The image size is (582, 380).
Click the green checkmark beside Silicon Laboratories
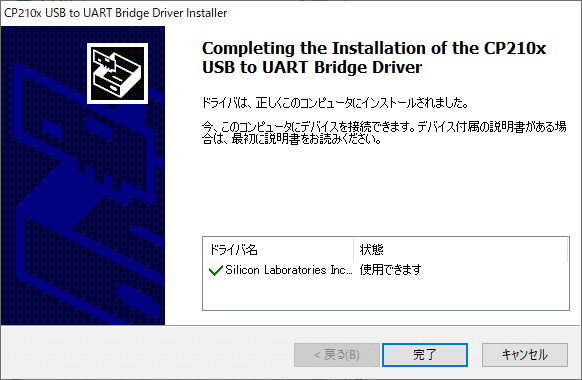pos(216,270)
